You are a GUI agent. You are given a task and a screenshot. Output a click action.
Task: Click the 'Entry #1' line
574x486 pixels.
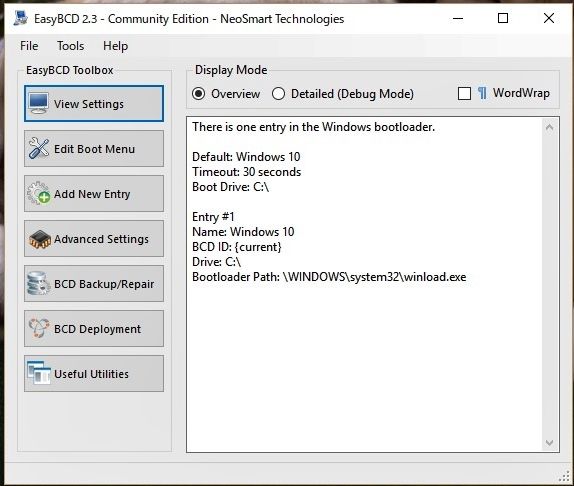tap(213, 217)
